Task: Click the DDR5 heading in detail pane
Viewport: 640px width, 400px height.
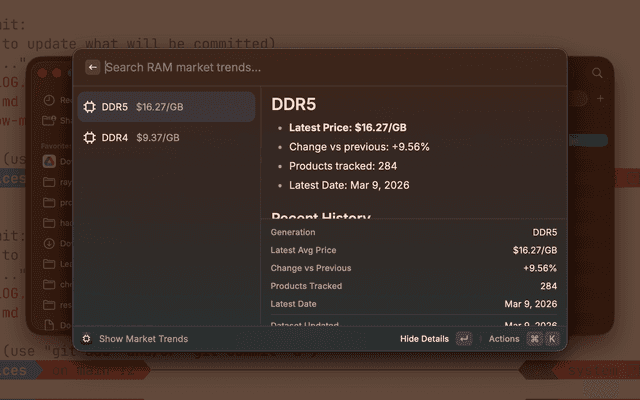Action: [x=295, y=104]
